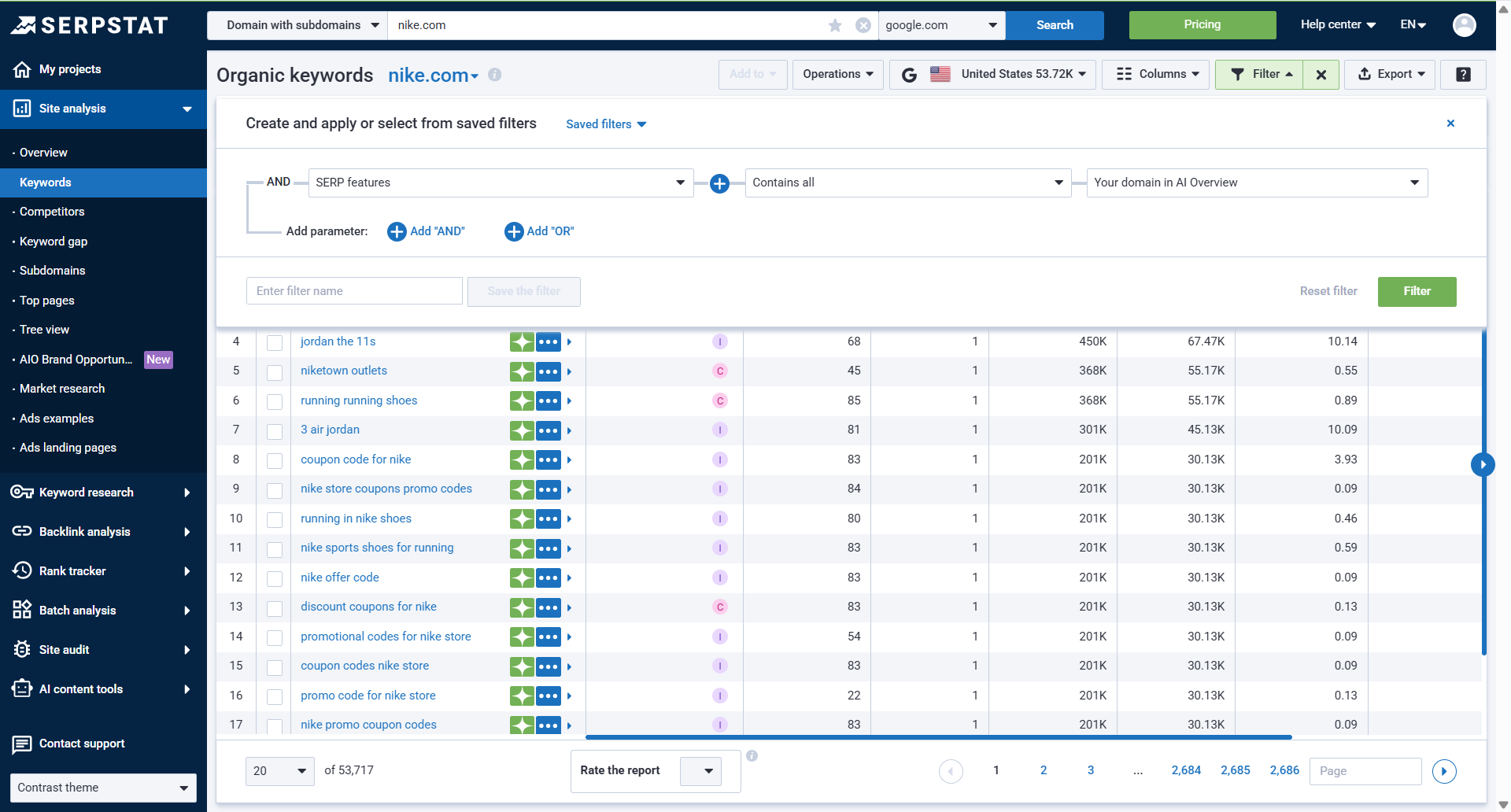The width and height of the screenshot is (1511, 812).
Task: Click the star favorite icon in search bar
Action: coord(835,25)
